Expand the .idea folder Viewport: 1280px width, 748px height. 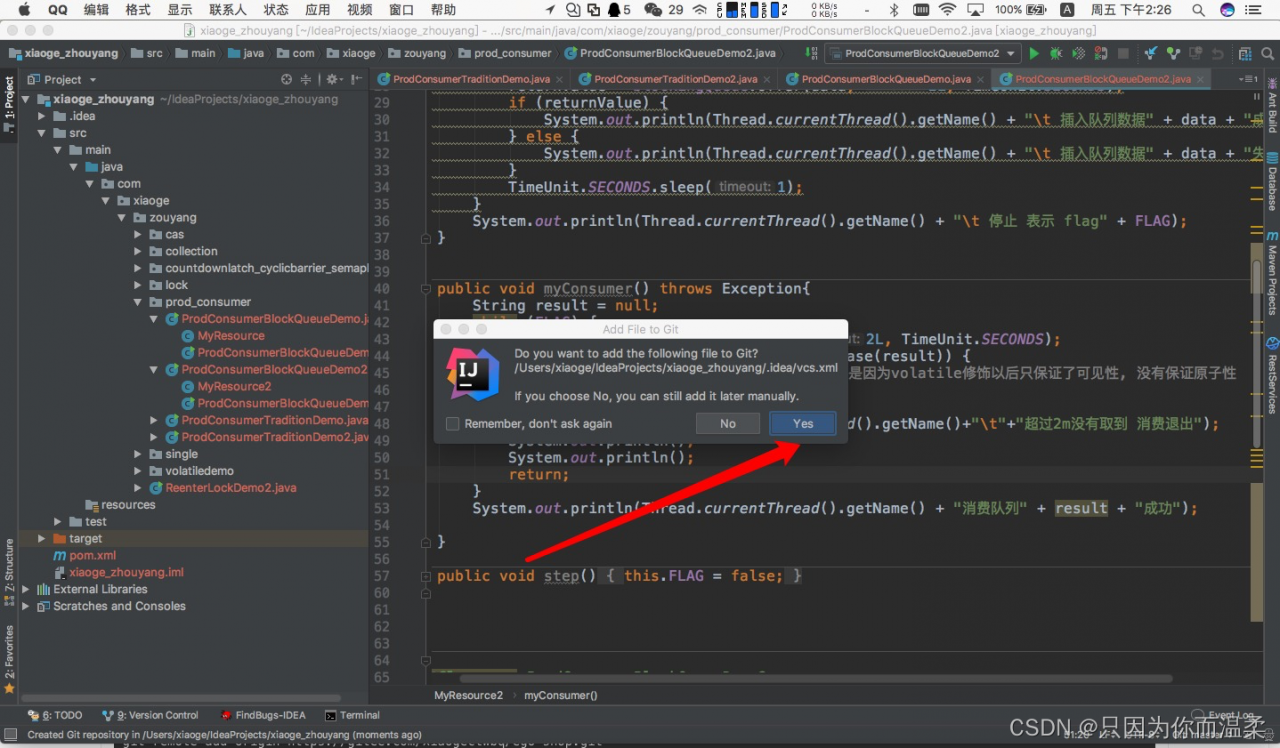pos(42,116)
